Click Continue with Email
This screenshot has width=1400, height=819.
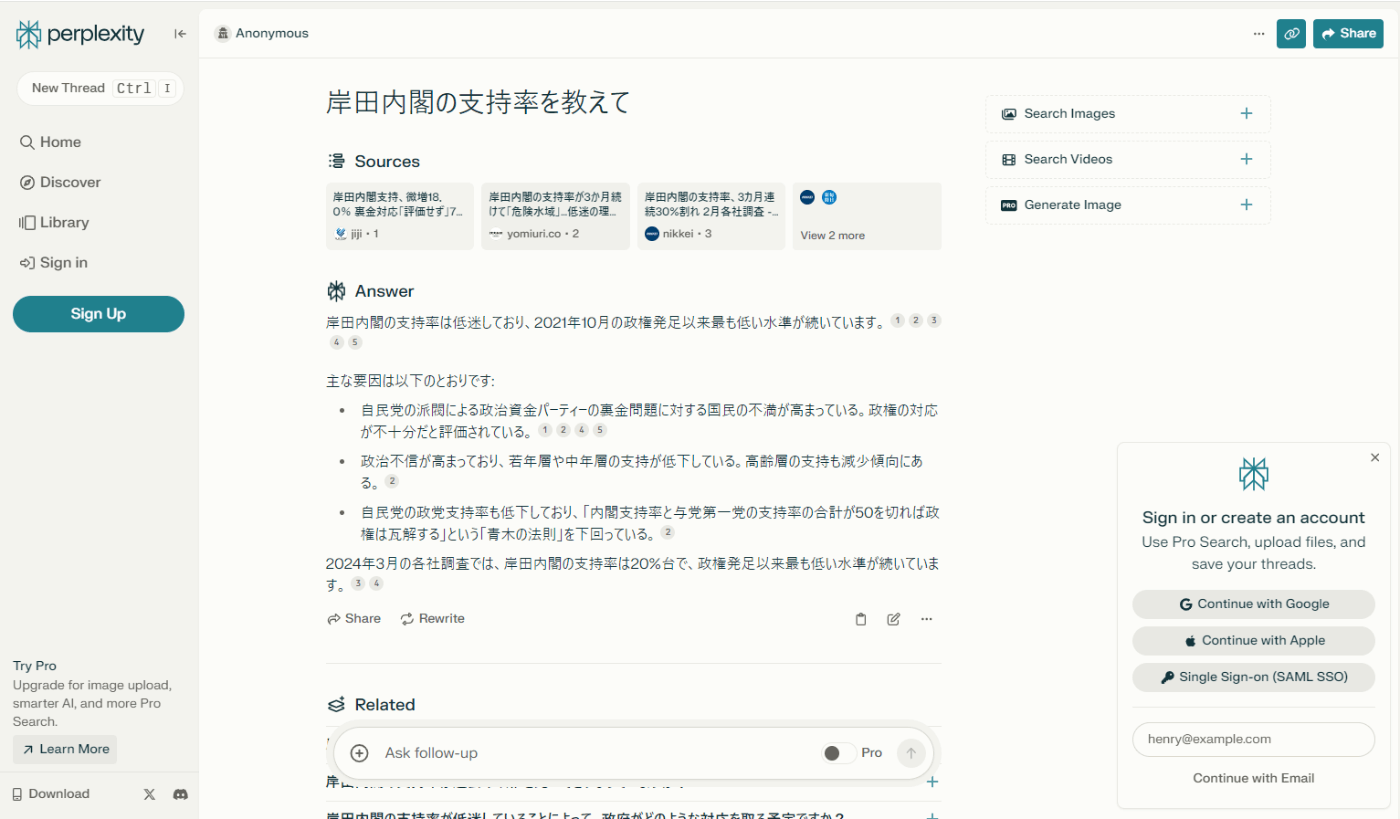(1254, 778)
